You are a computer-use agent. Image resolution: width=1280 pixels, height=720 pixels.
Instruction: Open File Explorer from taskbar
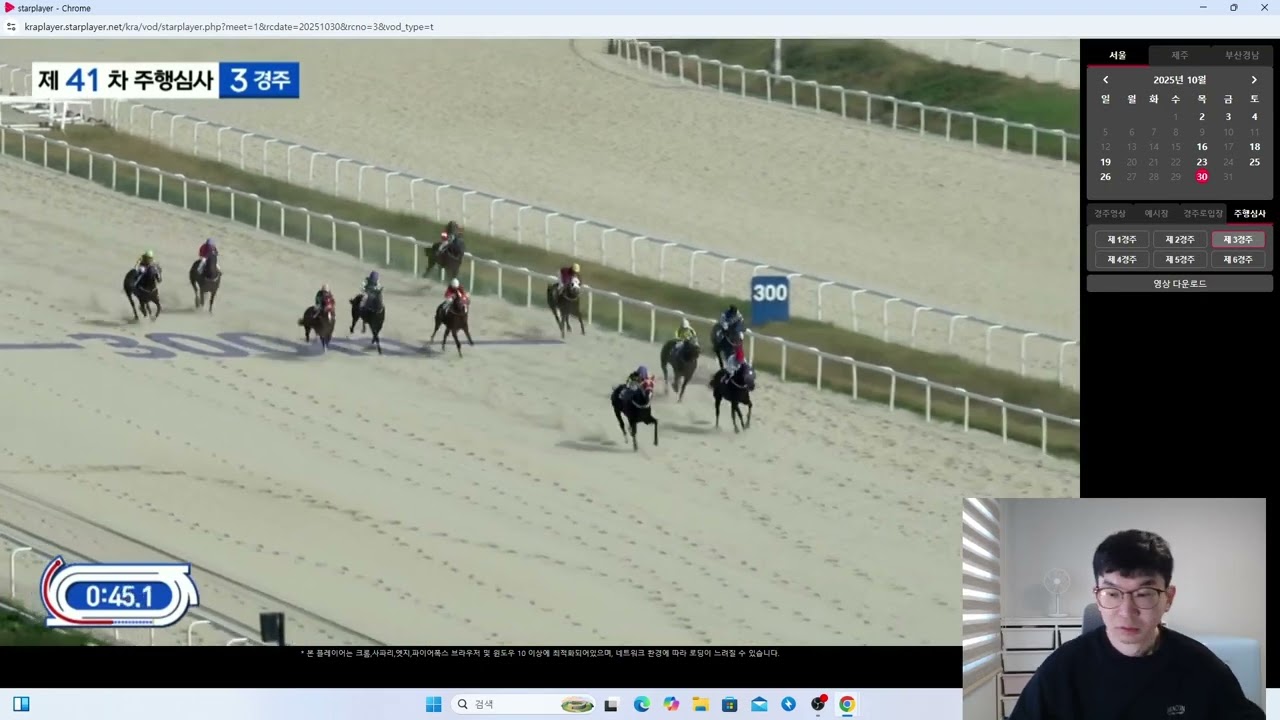(x=701, y=704)
